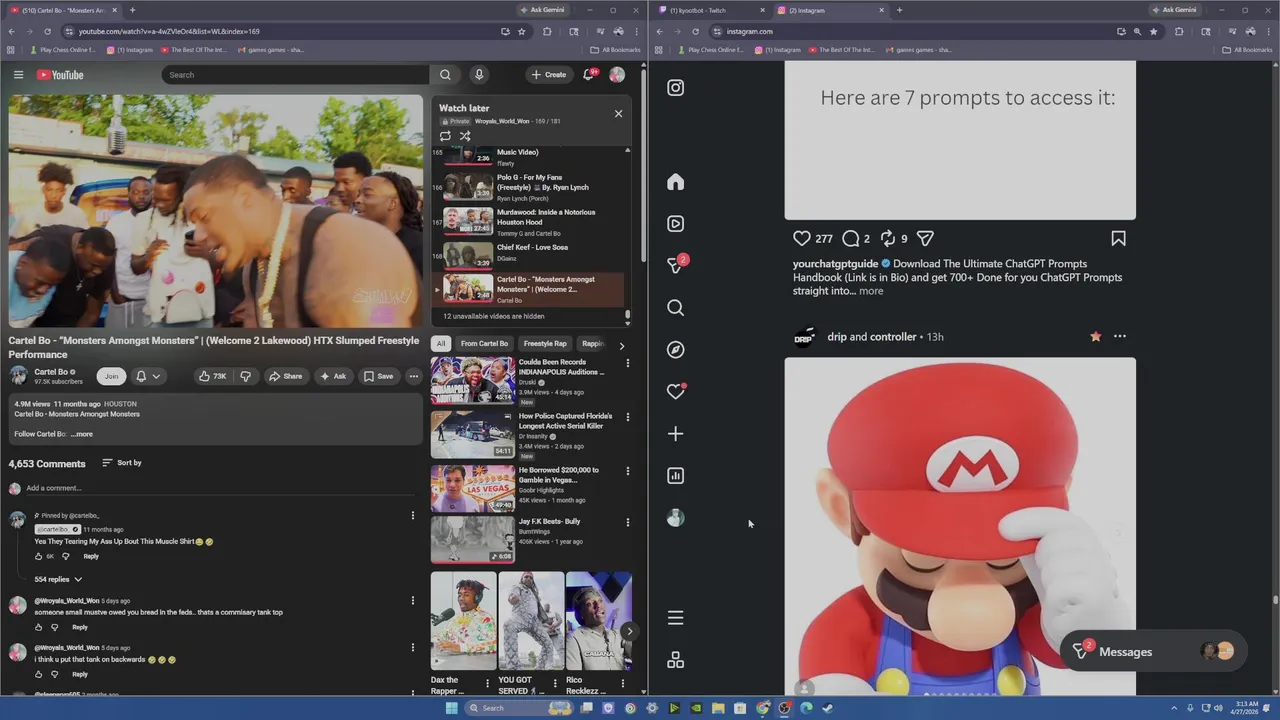Viewport: 1280px width, 720px height.
Task: Like the video with 73K thumbs up
Action: tap(212, 376)
